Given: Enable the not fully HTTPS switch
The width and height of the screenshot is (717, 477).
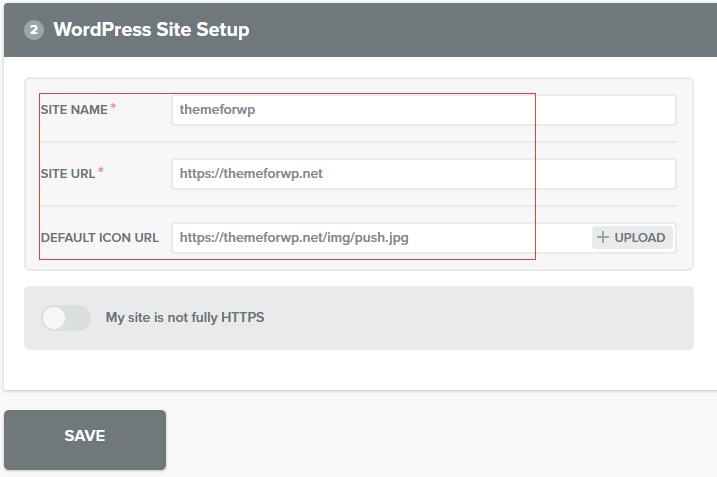Looking at the screenshot, I should pyautogui.click(x=65, y=318).
